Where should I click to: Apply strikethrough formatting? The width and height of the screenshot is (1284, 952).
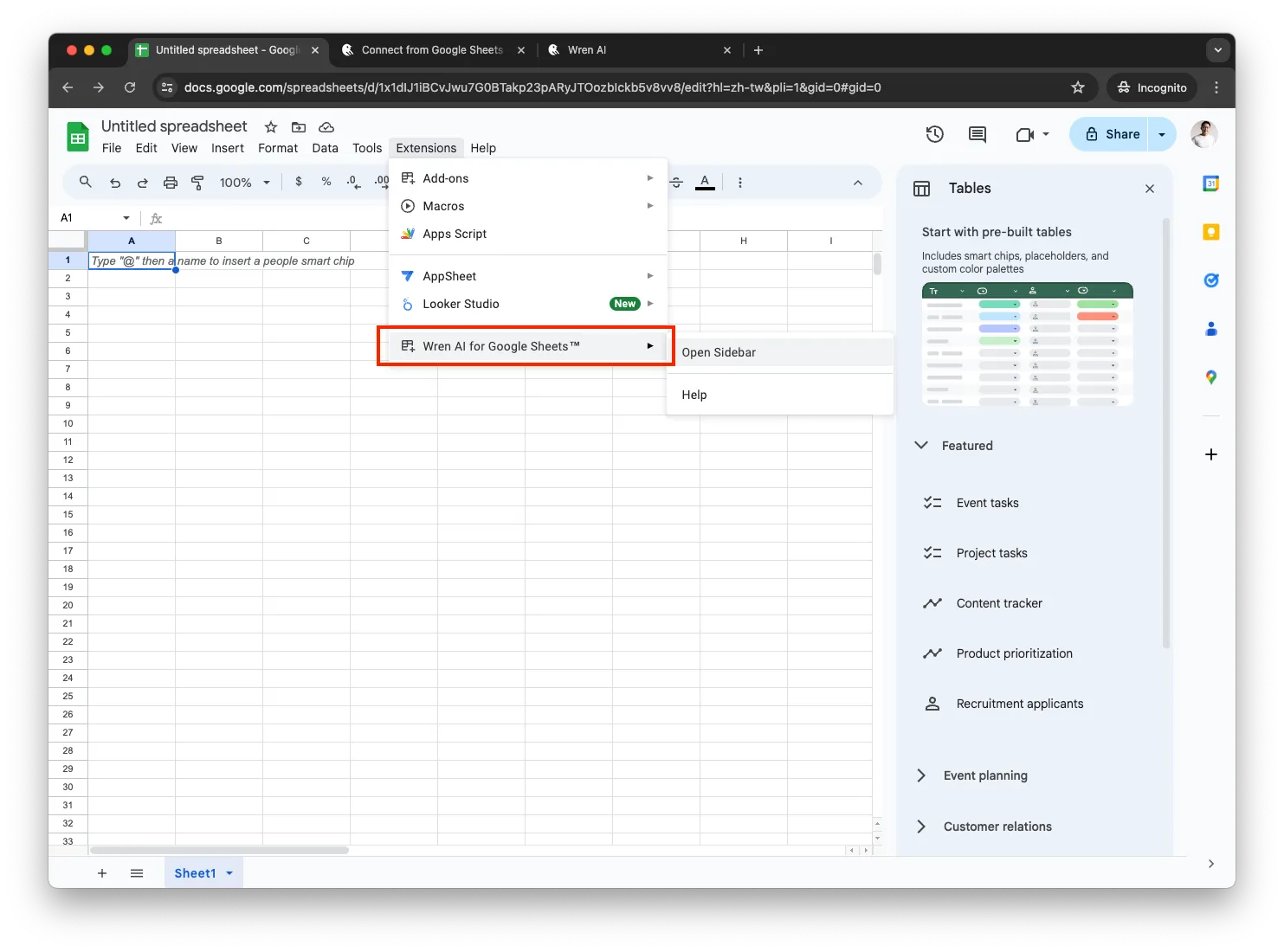click(x=677, y=182)
